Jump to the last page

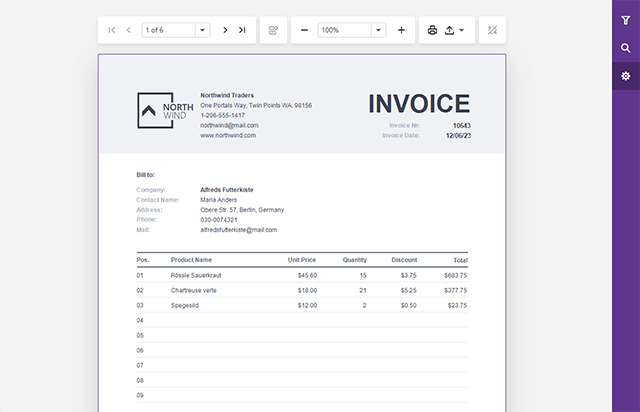click(x=242, y=30)
